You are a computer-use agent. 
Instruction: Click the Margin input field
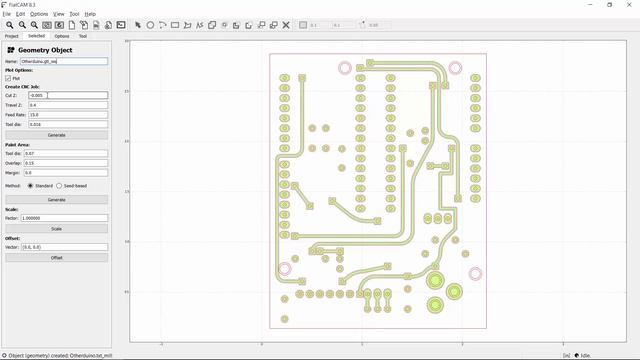(66, 173)
